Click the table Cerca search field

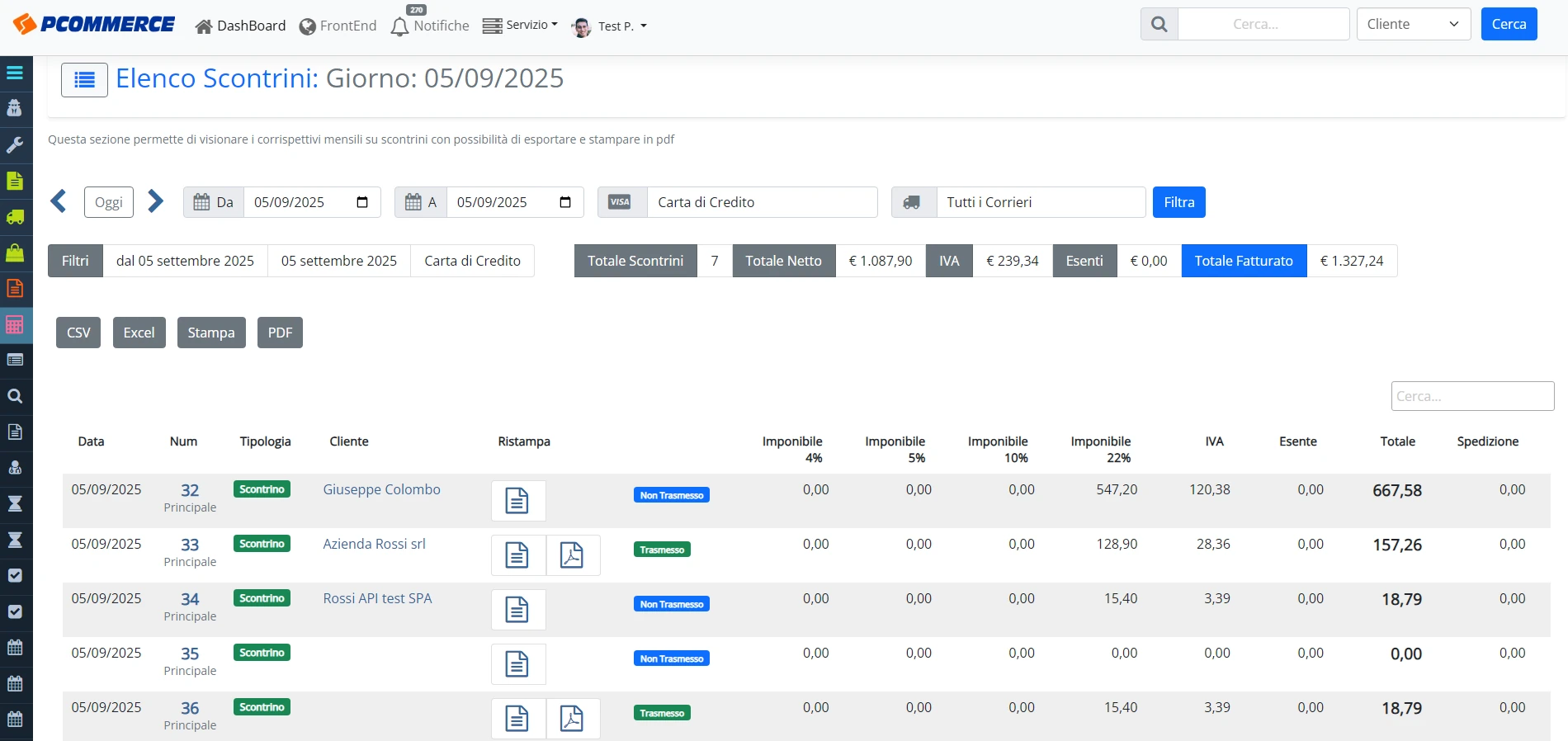coord(1472,396)
